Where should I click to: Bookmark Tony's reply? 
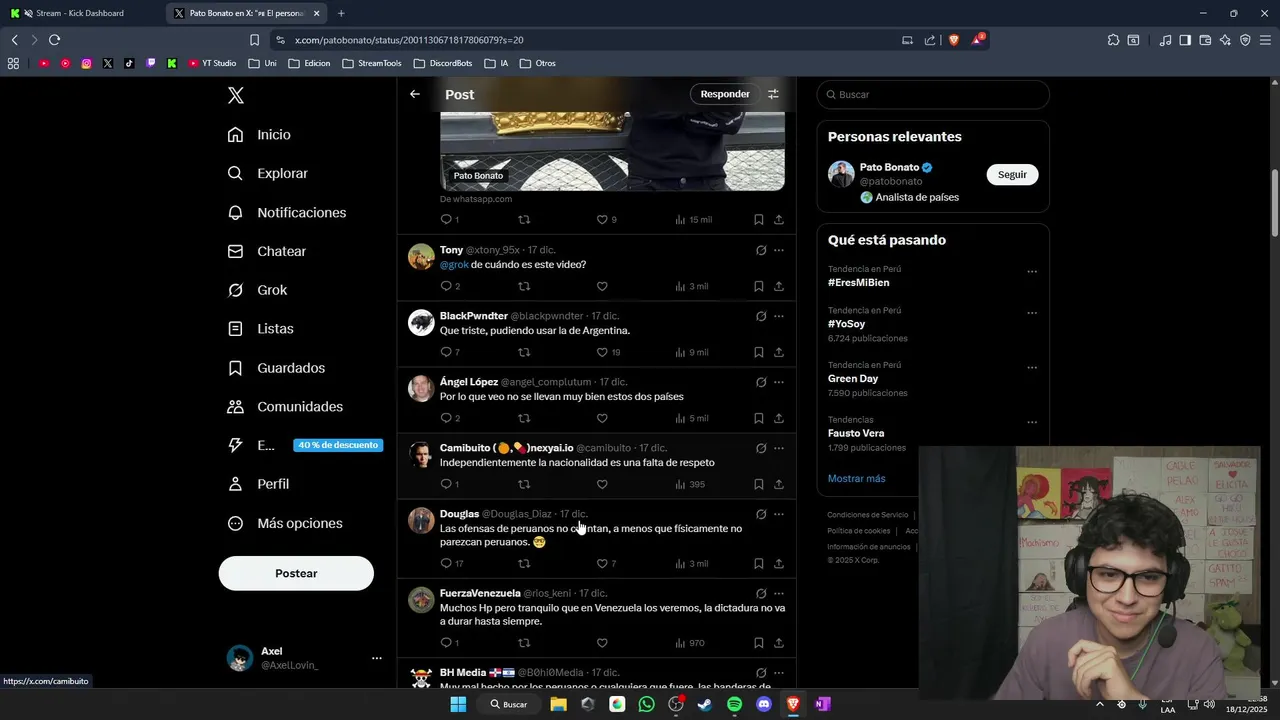[x=759, y=286]
